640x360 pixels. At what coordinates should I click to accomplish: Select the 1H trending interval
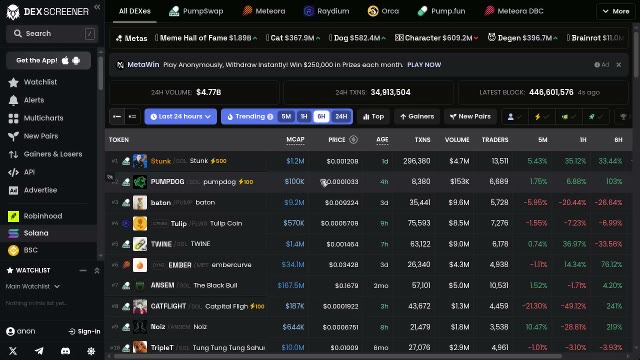click(x=304, y=117)
